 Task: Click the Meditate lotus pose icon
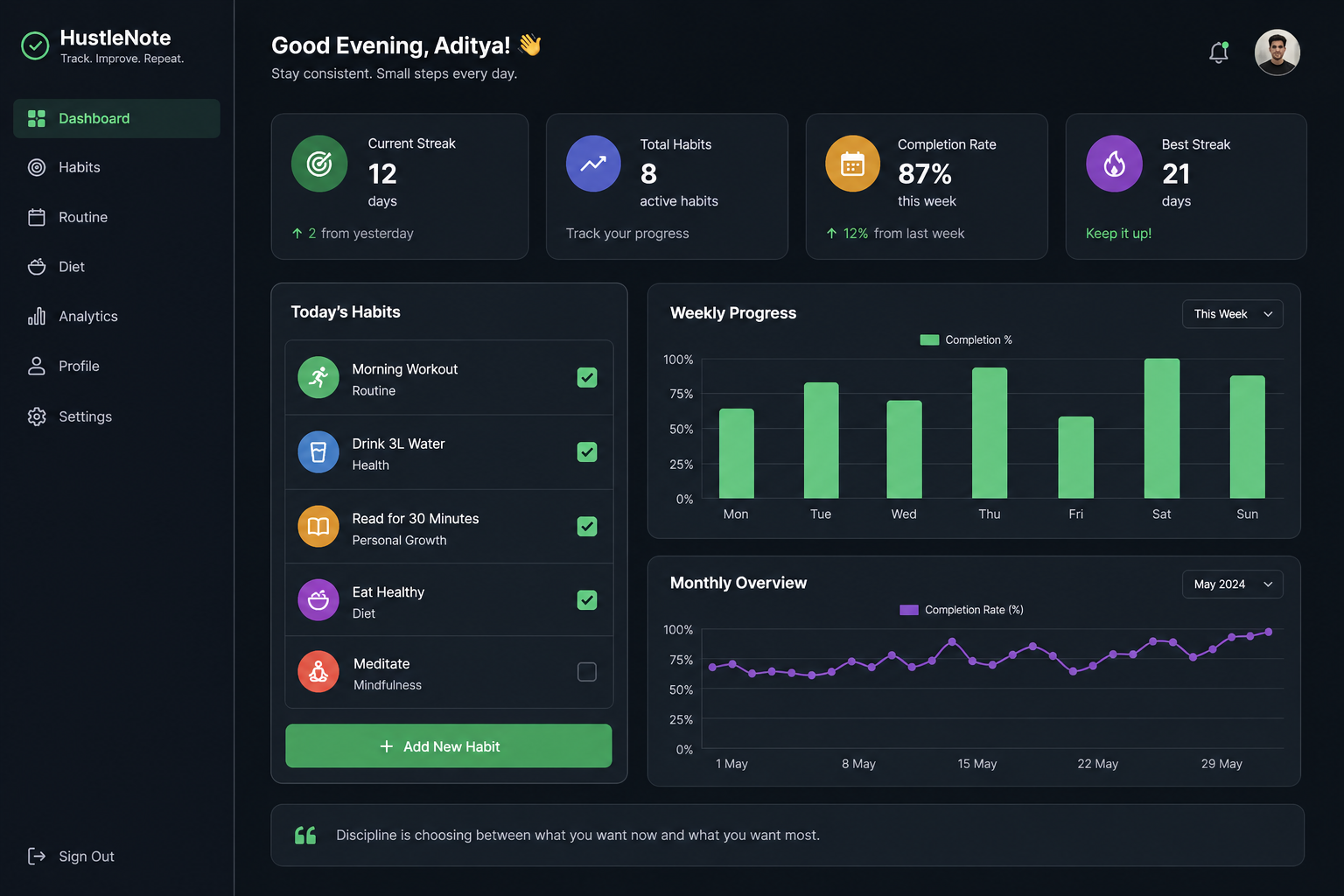click(318, 671)
